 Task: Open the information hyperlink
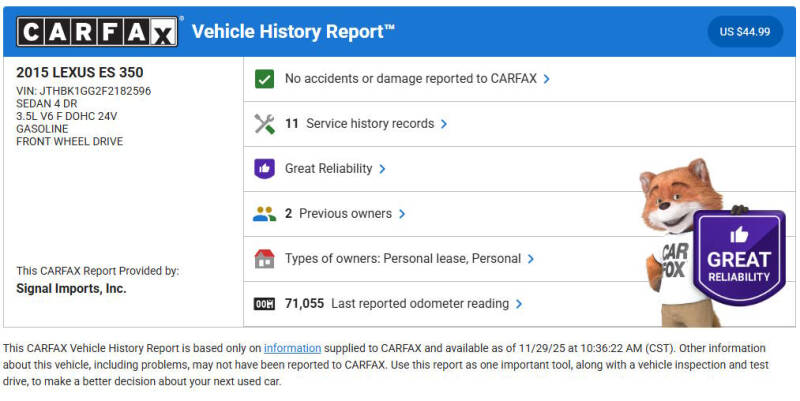(x=292, y=348)
